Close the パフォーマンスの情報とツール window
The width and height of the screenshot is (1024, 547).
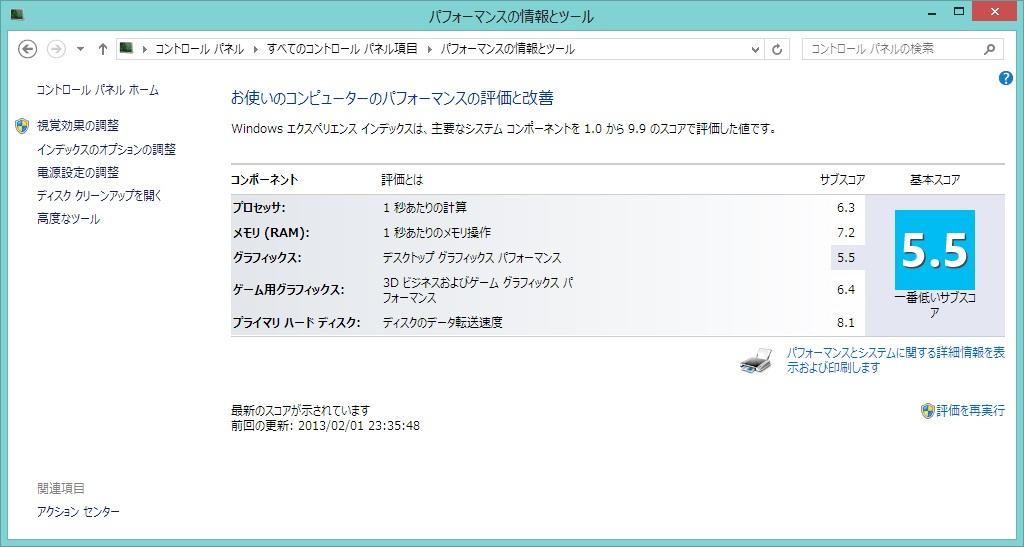(x=995, y=11)
